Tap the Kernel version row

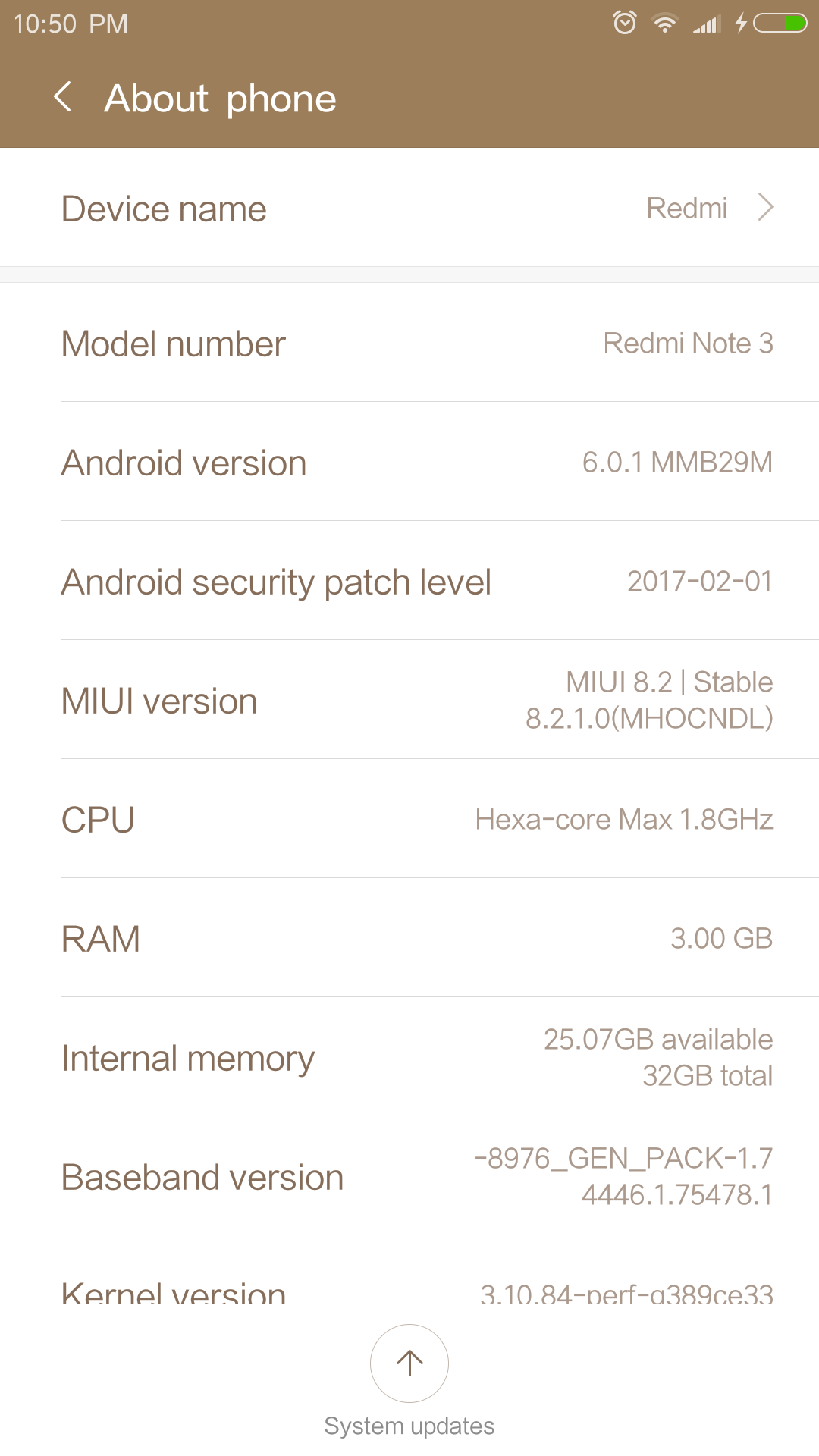pos(409,1289)
